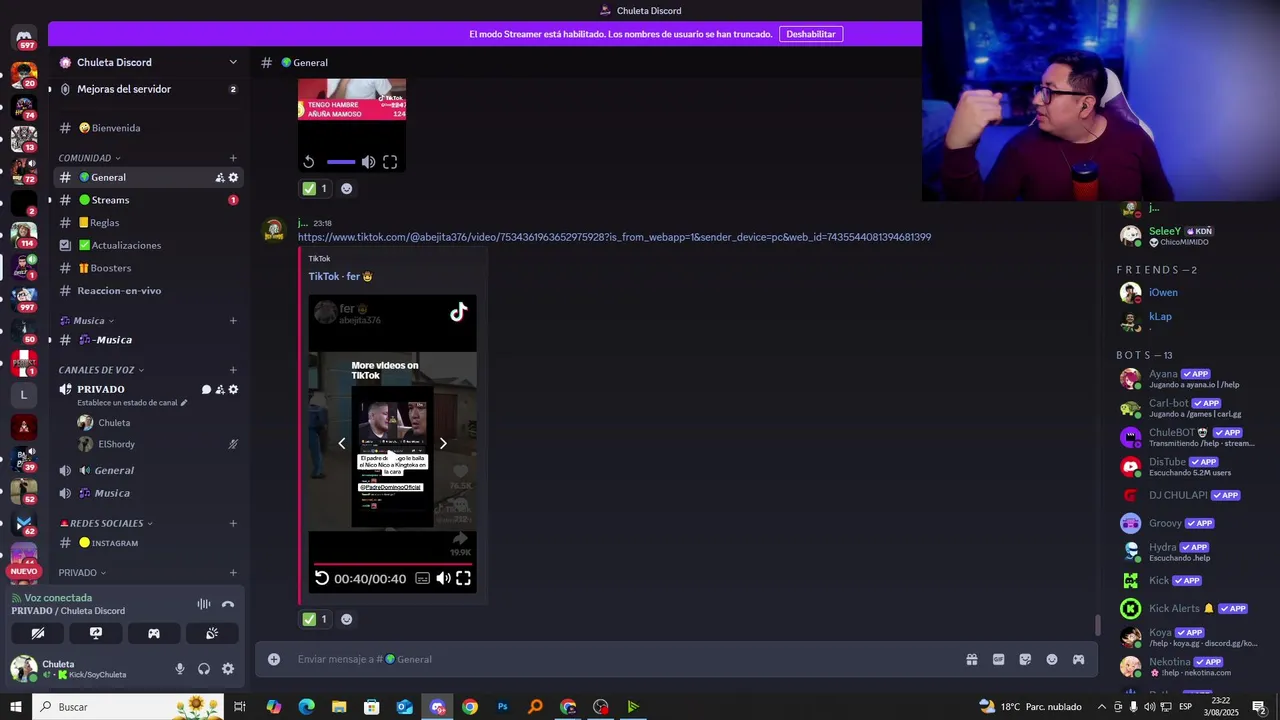Add reaction emoji under TikTok embed

tap(346, 619)
